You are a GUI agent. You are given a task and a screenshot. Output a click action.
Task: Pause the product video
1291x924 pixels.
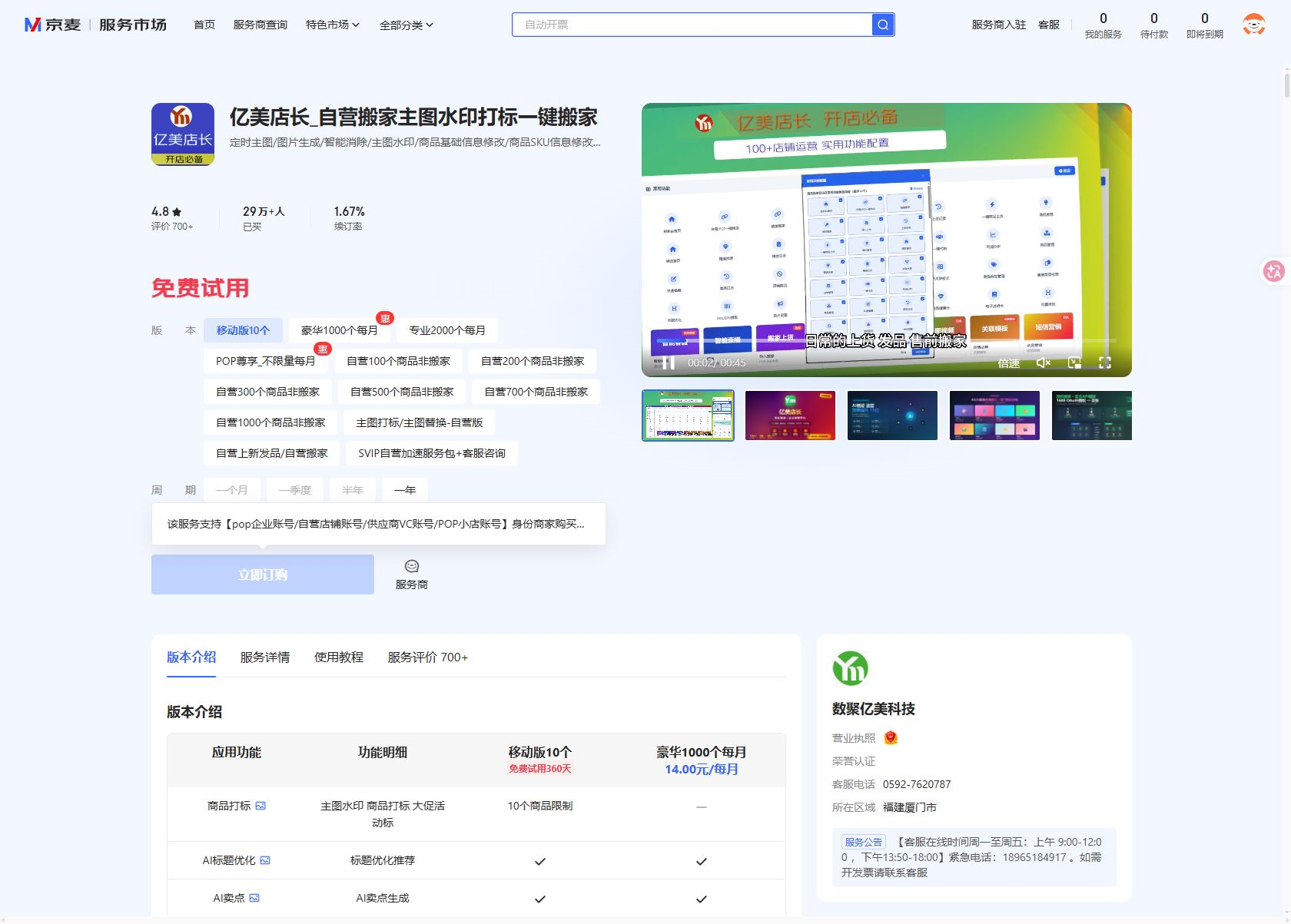pyautogui.click(x=668, y=363)
